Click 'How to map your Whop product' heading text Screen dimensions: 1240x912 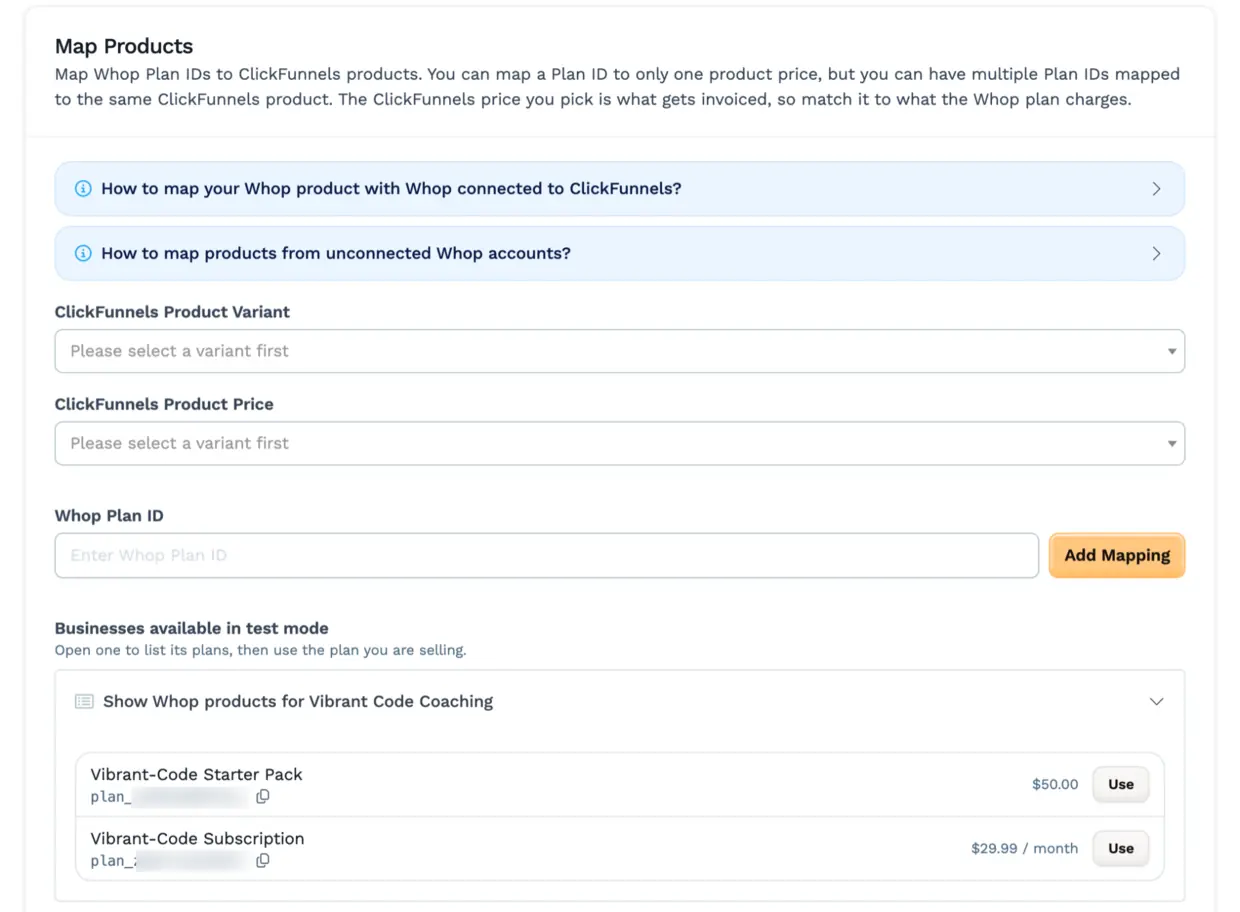pyautogui.click(x=391, y=189)
